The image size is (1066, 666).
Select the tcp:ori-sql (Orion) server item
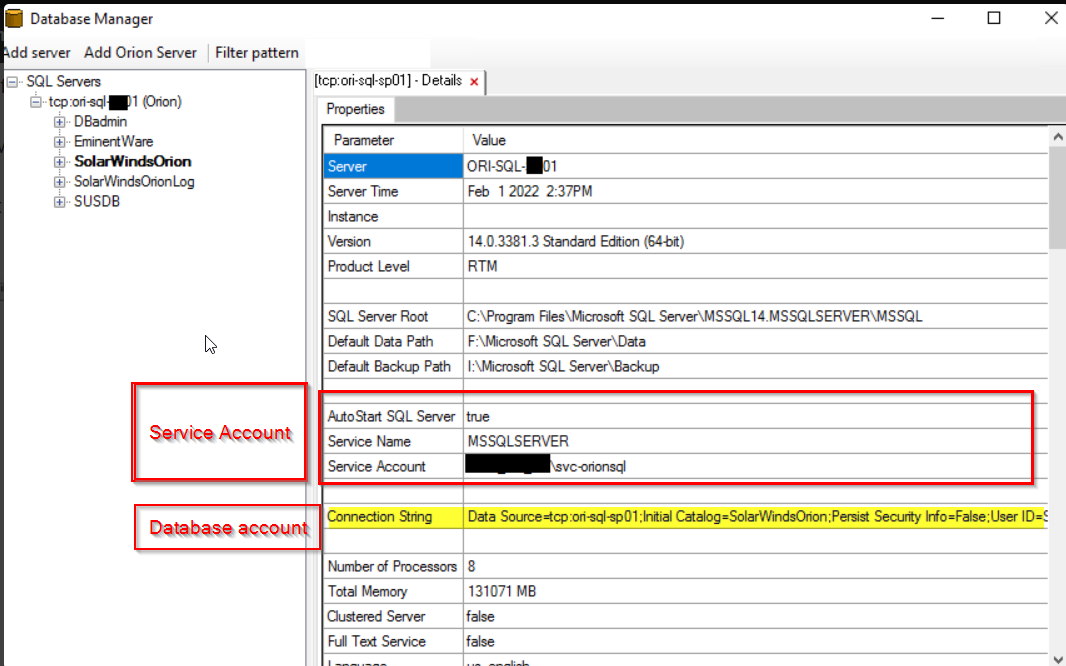pyautogui.click(x=115, y=102)
